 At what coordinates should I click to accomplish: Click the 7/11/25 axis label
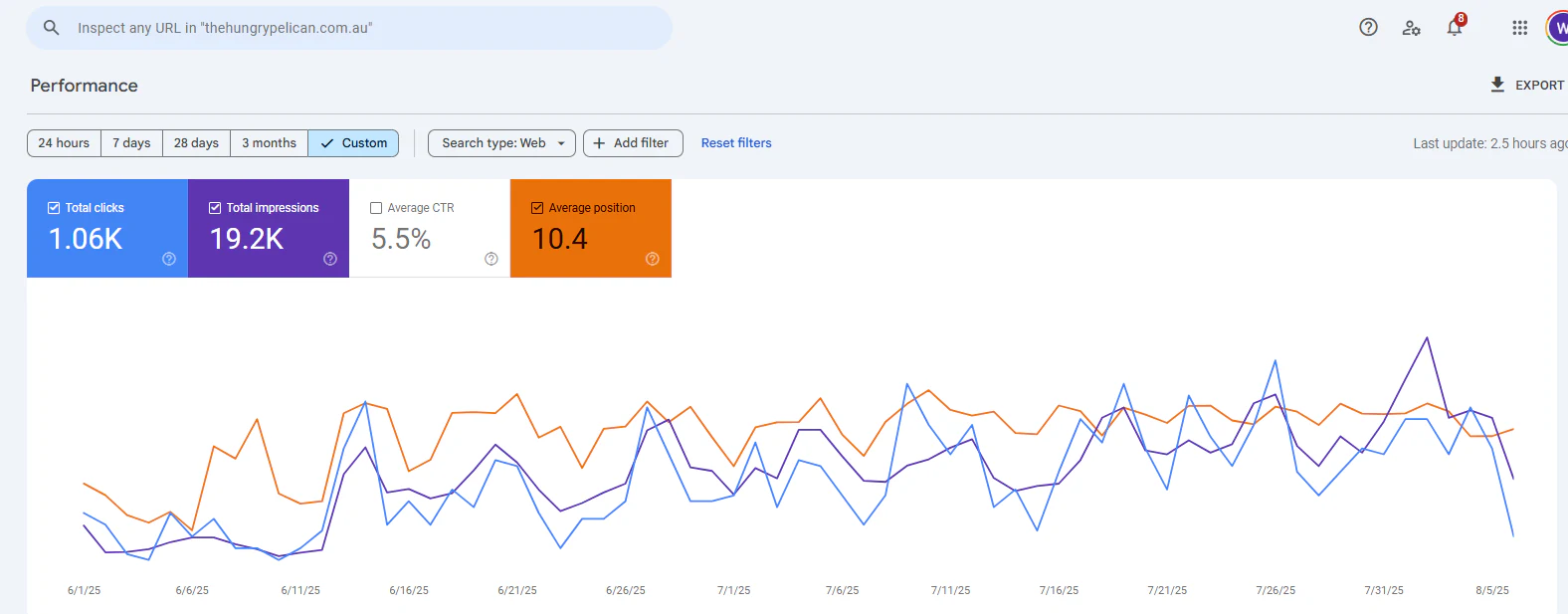951,590
